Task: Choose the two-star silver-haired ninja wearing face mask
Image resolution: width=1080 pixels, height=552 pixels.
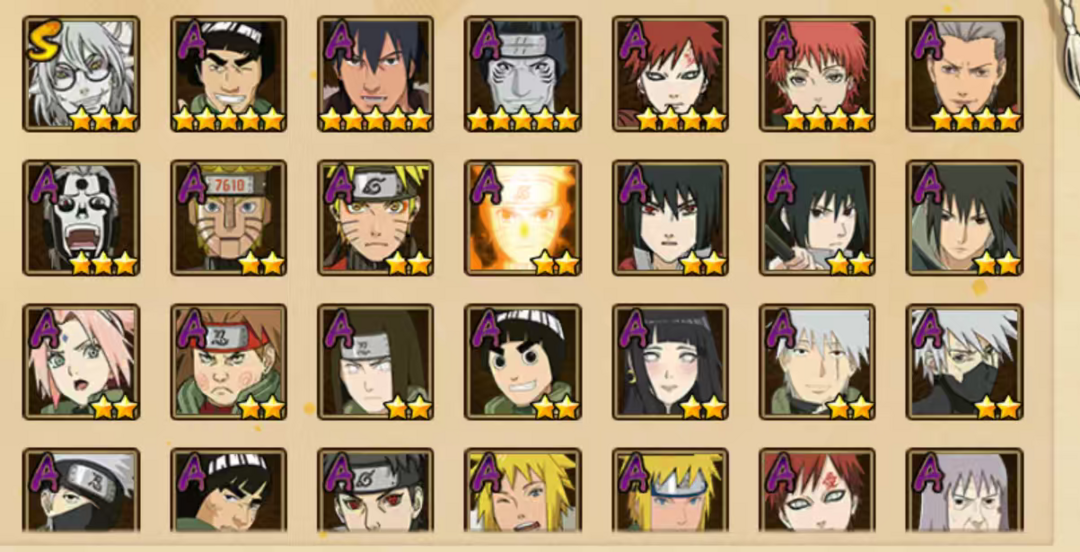Action: point(964,362)
